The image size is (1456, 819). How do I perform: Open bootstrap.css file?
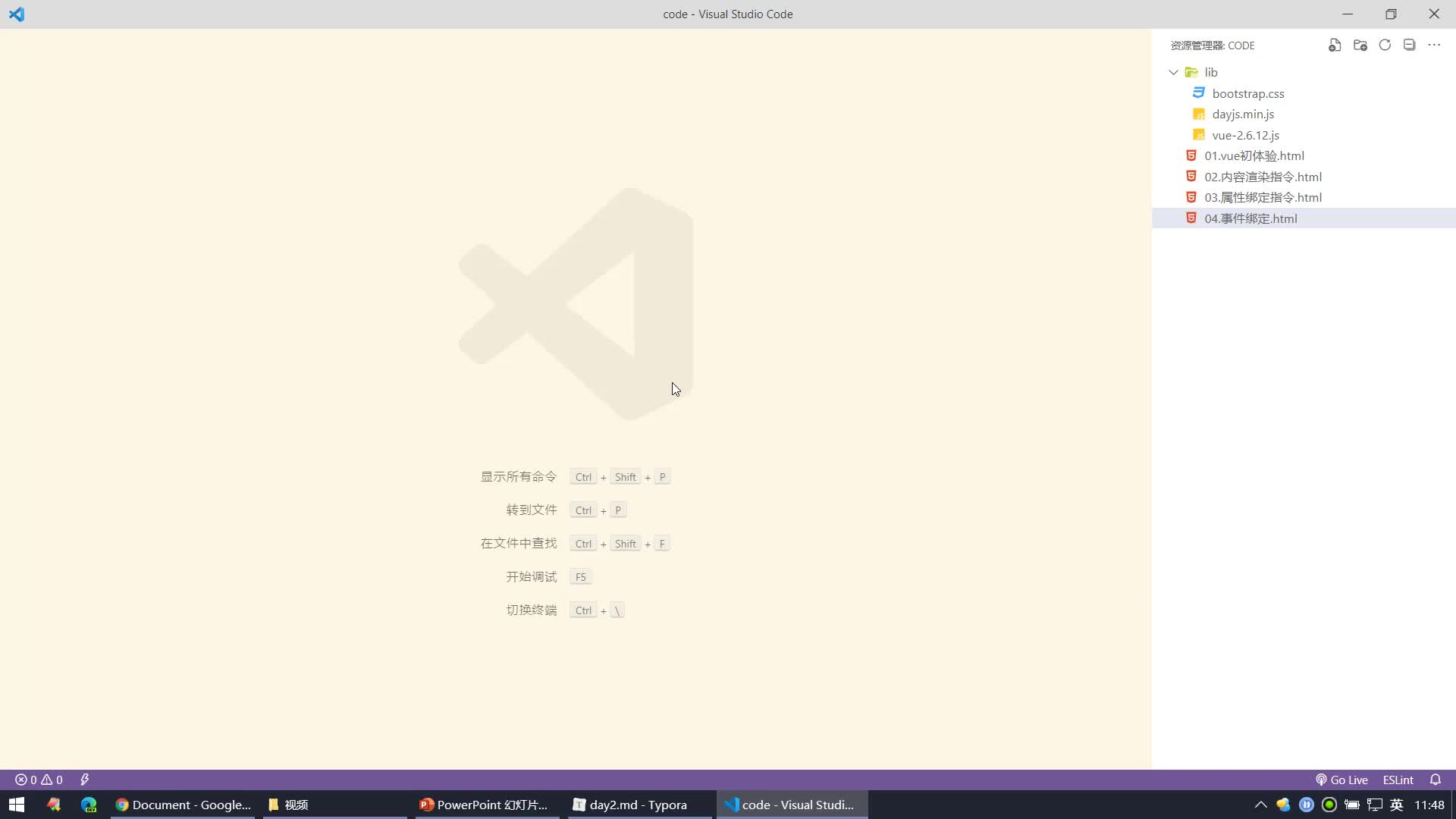pyautogui.click(x=1247, y=93)
